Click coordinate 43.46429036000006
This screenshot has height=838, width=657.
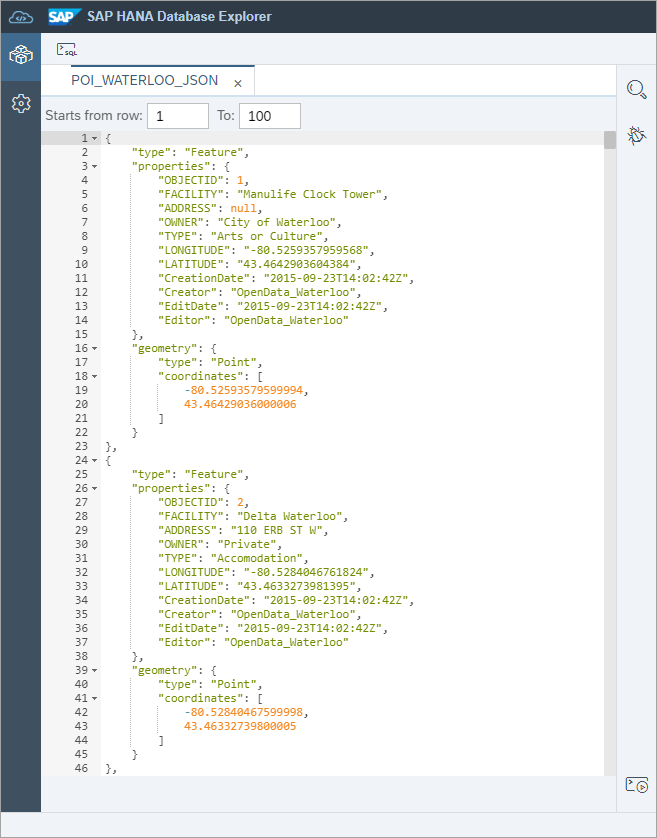click(240, 404)
